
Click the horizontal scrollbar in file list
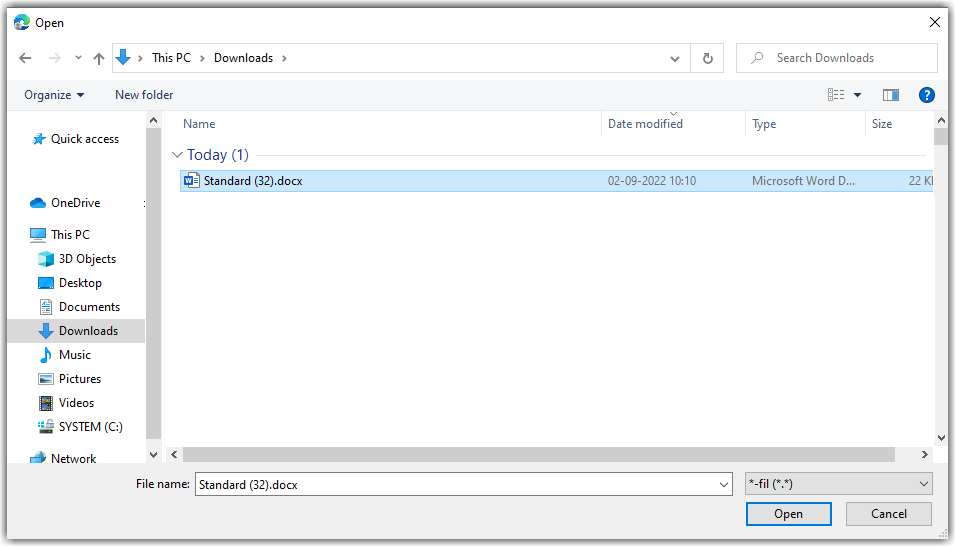coord(539,454)
